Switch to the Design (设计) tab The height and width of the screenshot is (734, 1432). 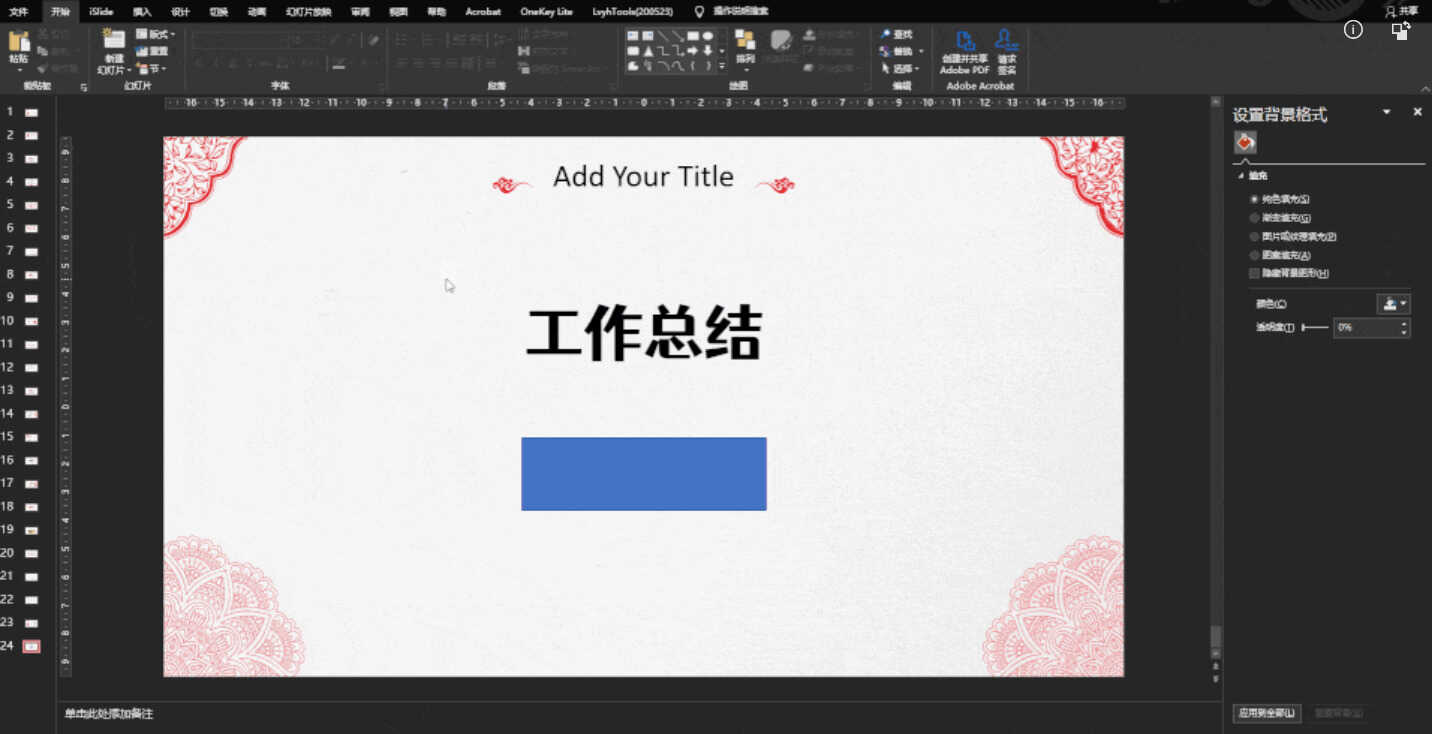point(180,11)
